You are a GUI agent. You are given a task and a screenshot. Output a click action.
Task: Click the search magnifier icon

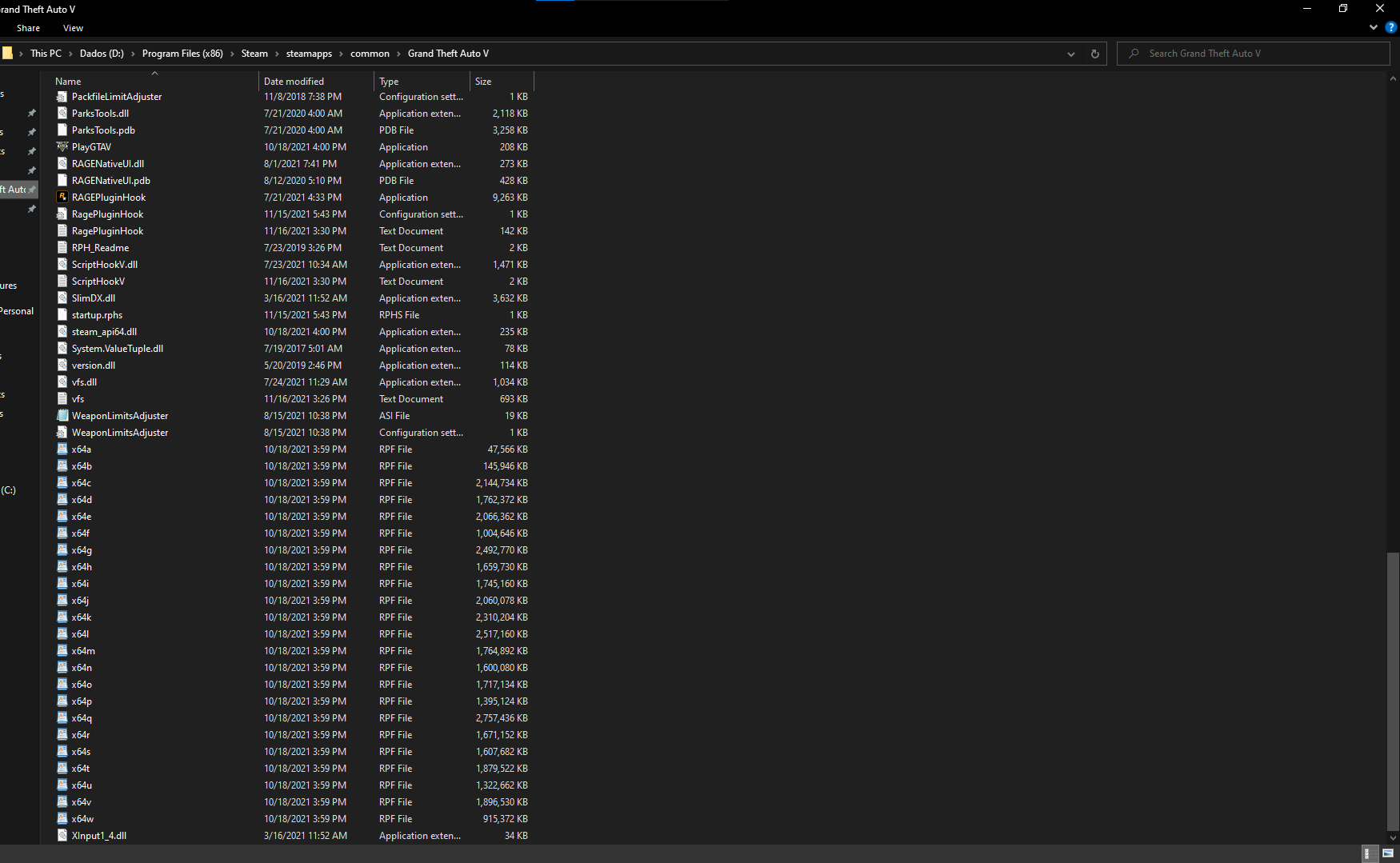pos(1134,54)
